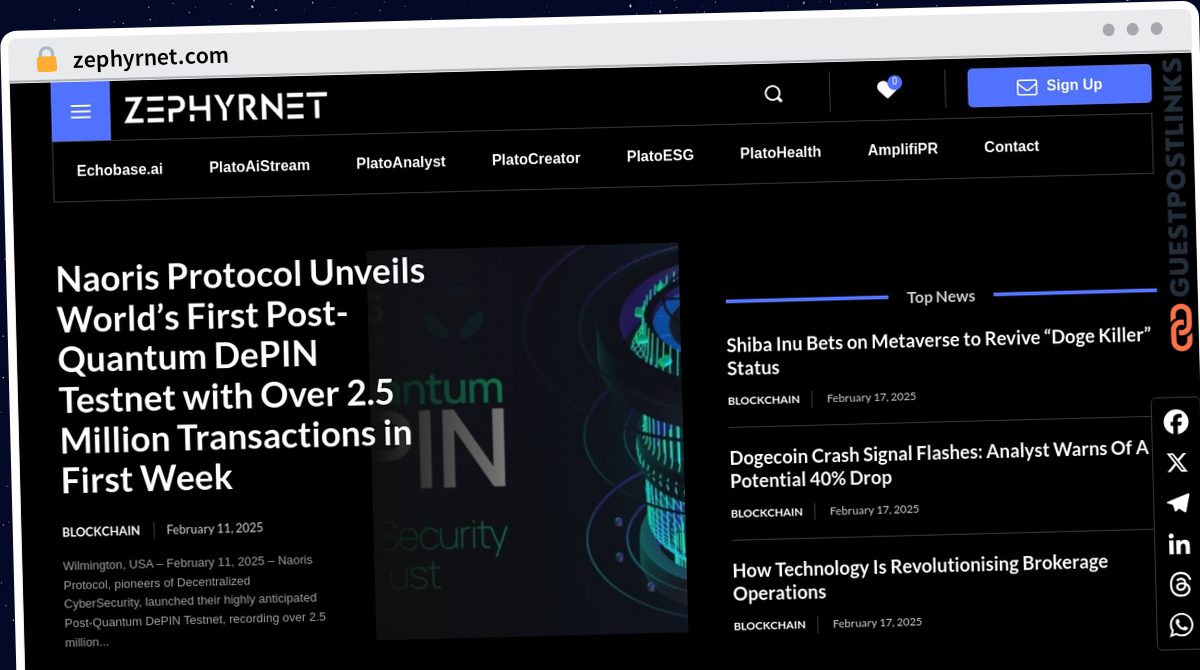Share on Facebook icon
Viewport: 1200px width, 670px height.
(1177, 422)
